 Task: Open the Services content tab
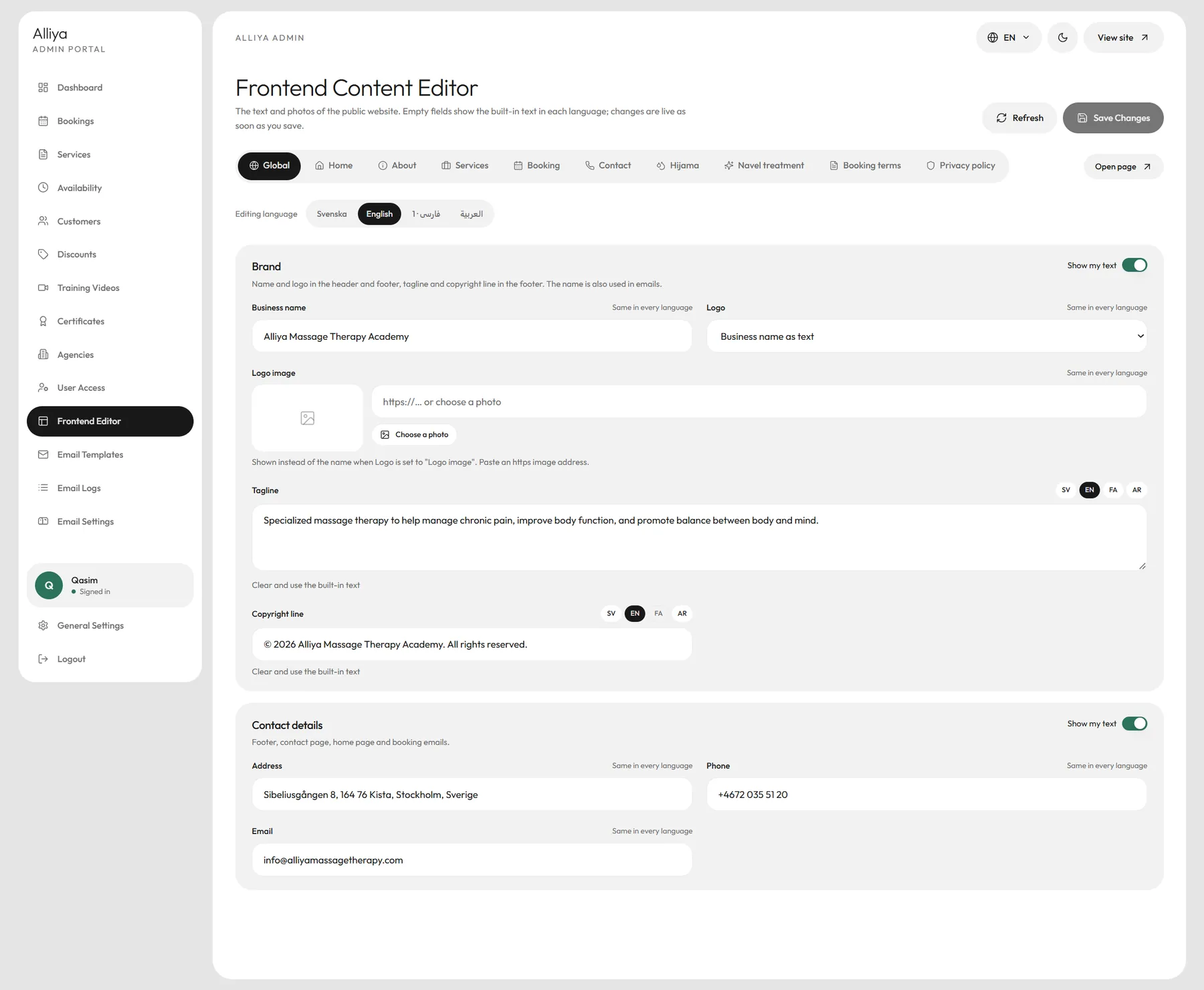pyautogui.click(x=465, y=166)
